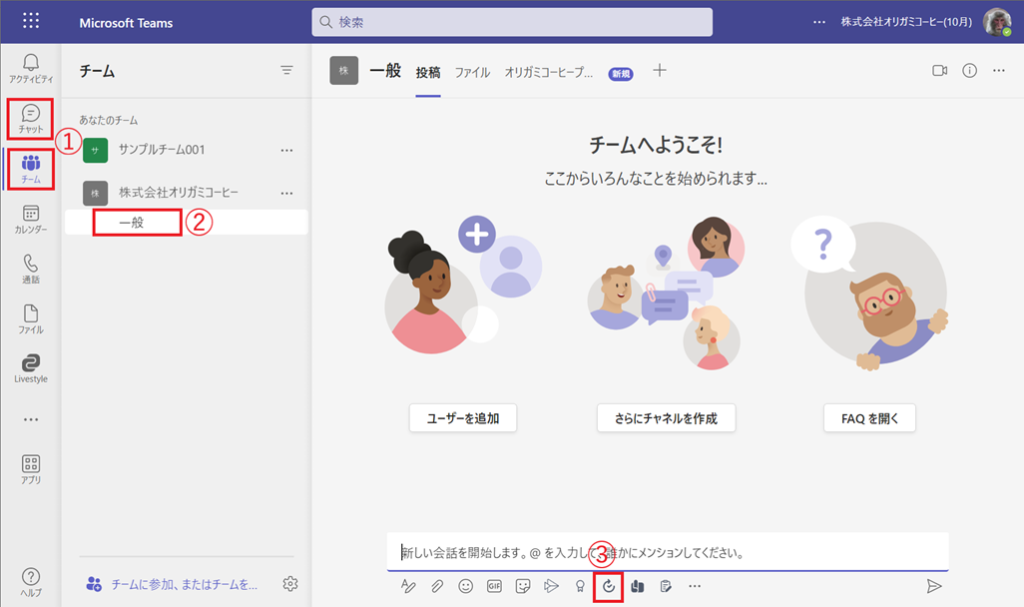Open the Calls section
Screen dimensions: 1024x607
click(30, 269)
